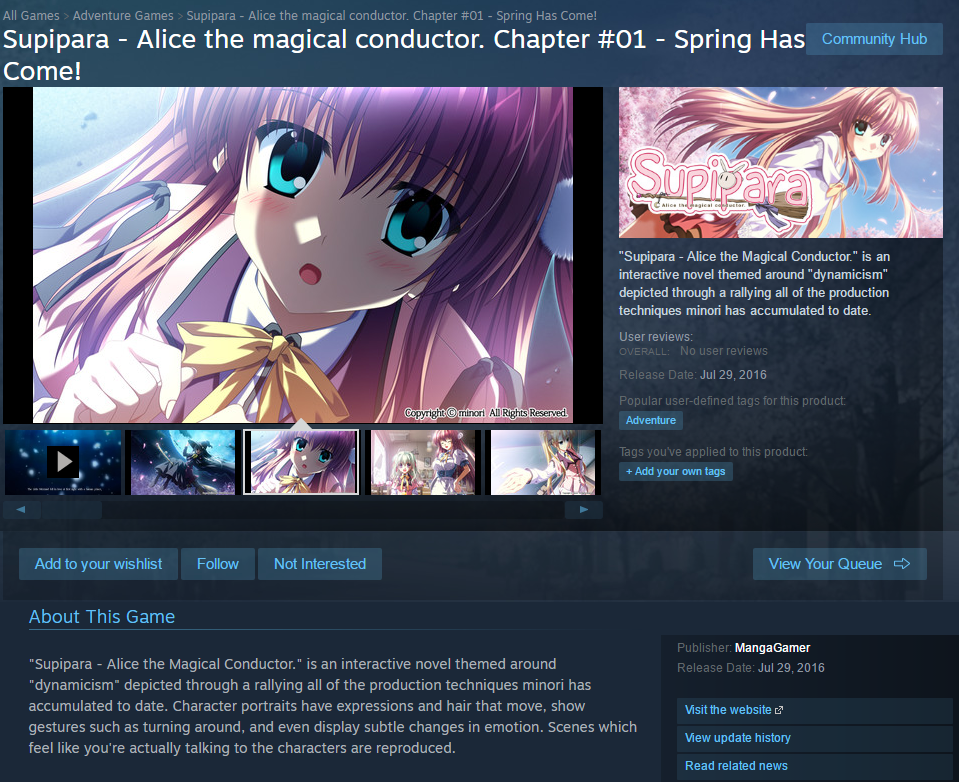This screenshot has width=959, height=782.
Task: Mark the game as Not Interested
Action: tap(320, 564)
